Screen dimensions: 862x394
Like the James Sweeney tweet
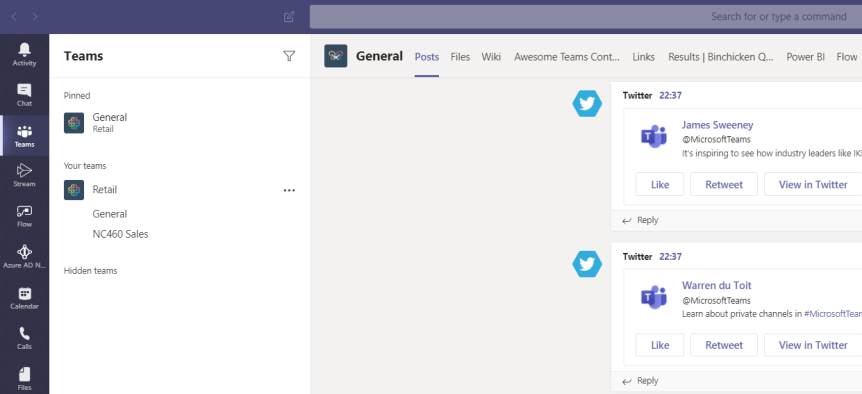pos(660,184)
